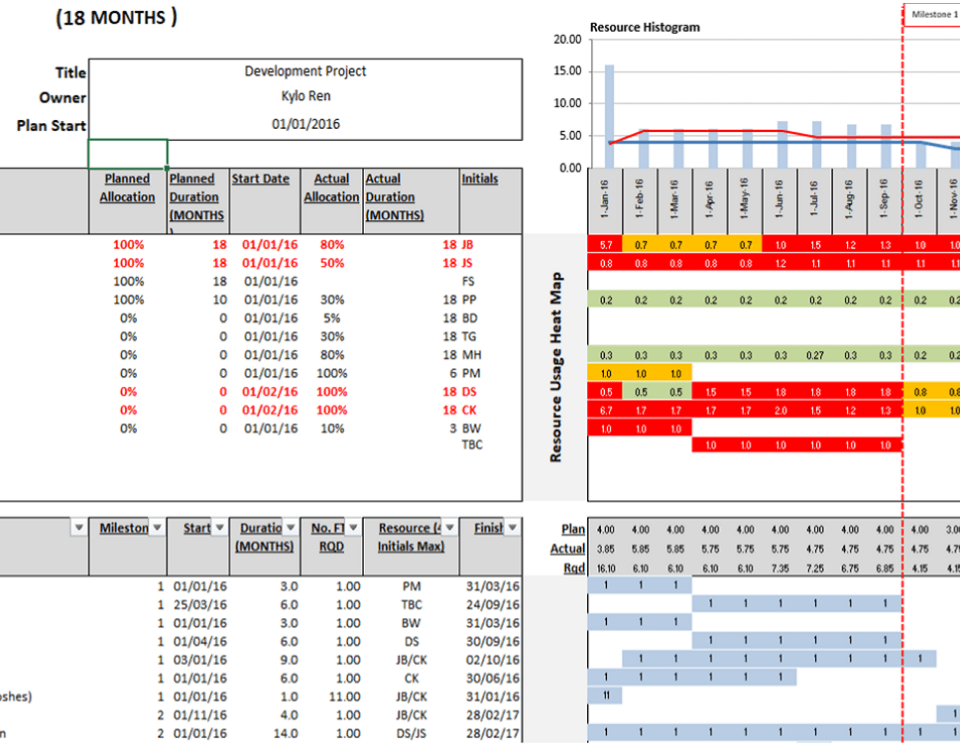
Task: Click the Actual row label
Action: [x=568, y=549]
